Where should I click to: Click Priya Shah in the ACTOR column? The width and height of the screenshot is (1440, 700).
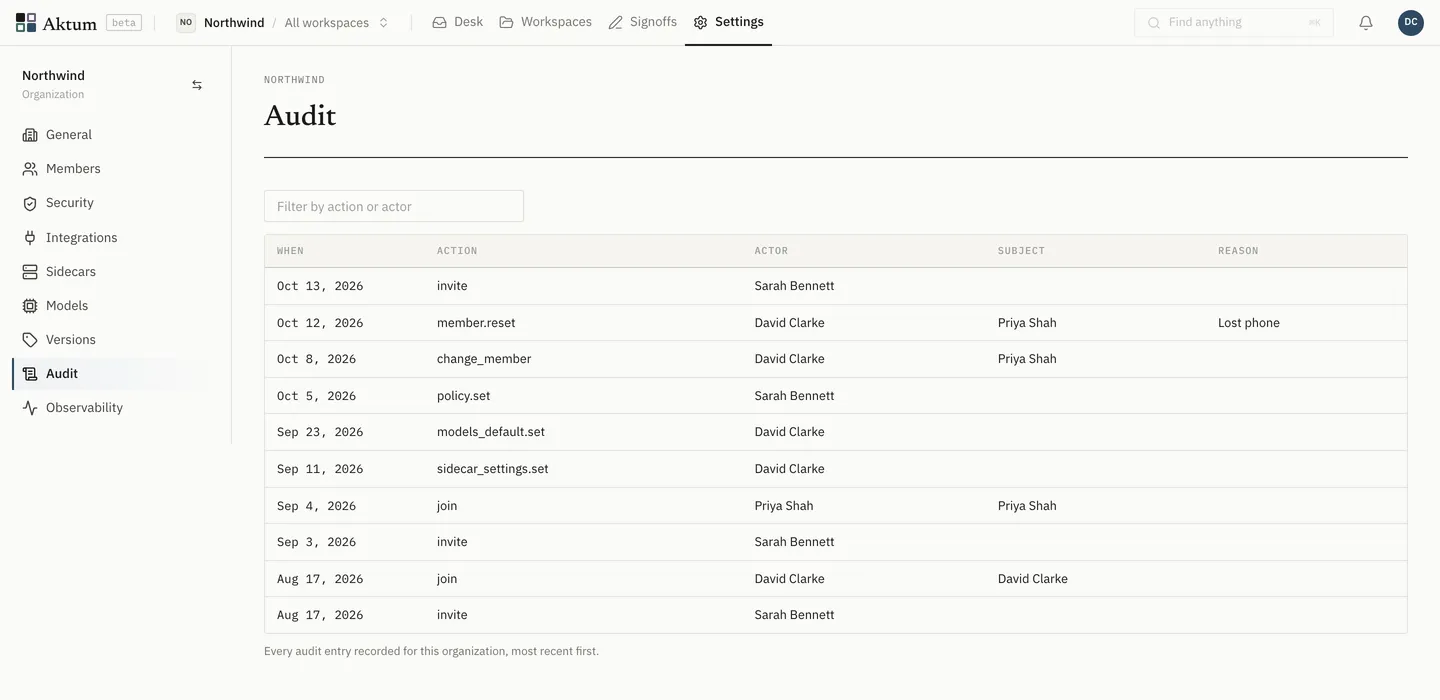click(x=784, y=506)
